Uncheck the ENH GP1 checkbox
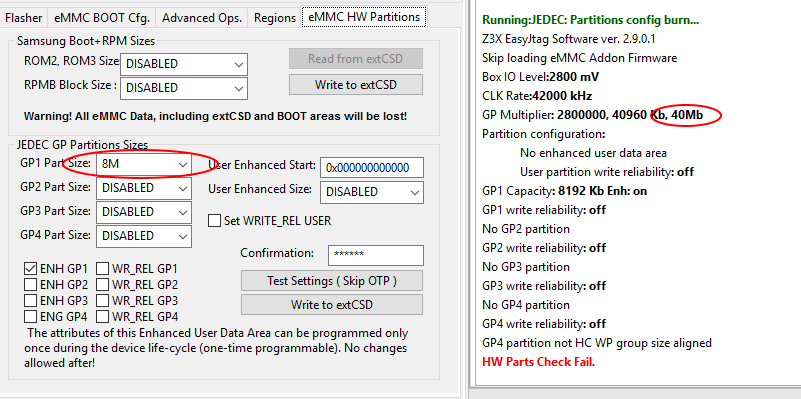This screenshot has width=801, height=399. tap(31, 268)
